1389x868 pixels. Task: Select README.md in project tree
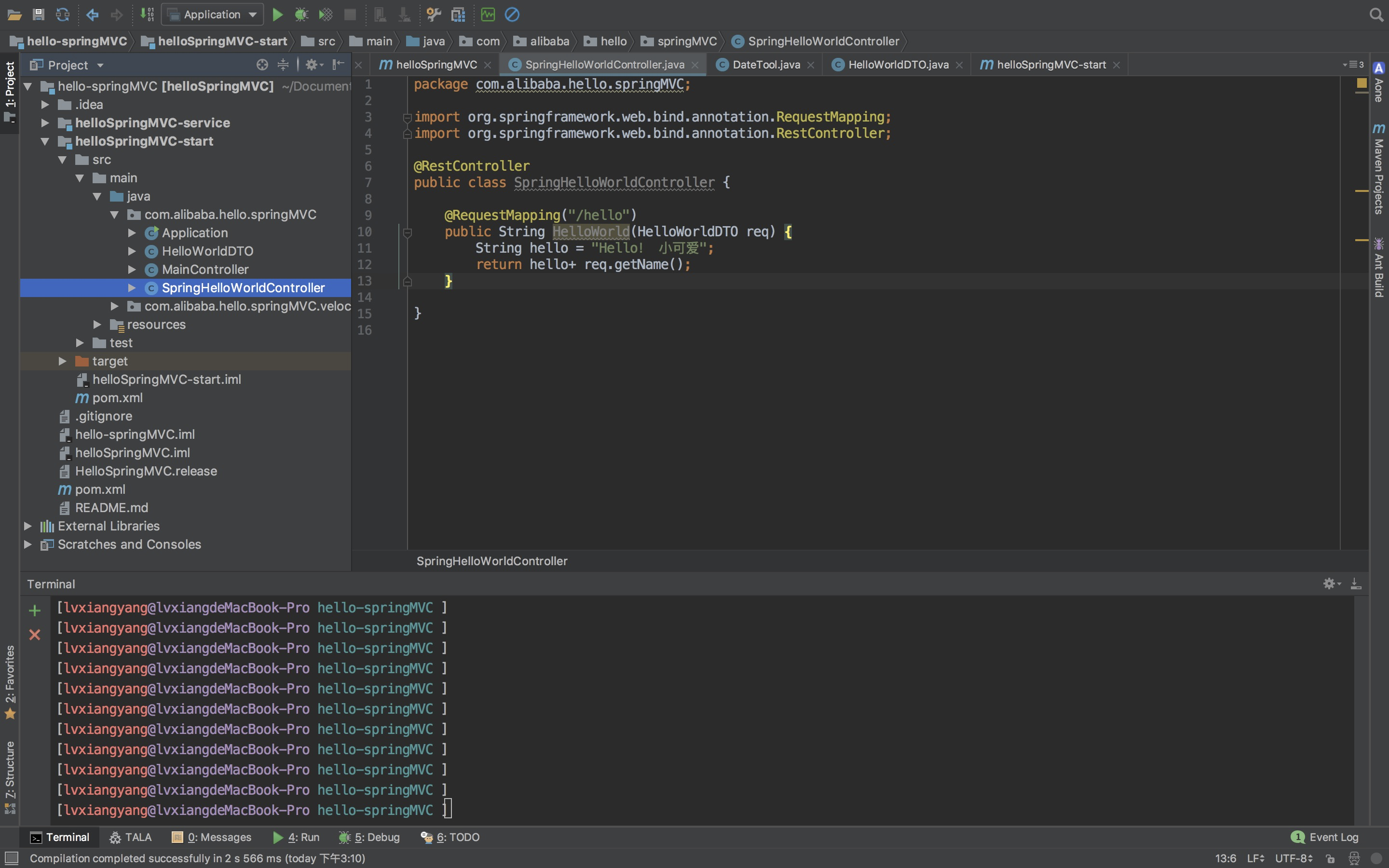(111, 507)
